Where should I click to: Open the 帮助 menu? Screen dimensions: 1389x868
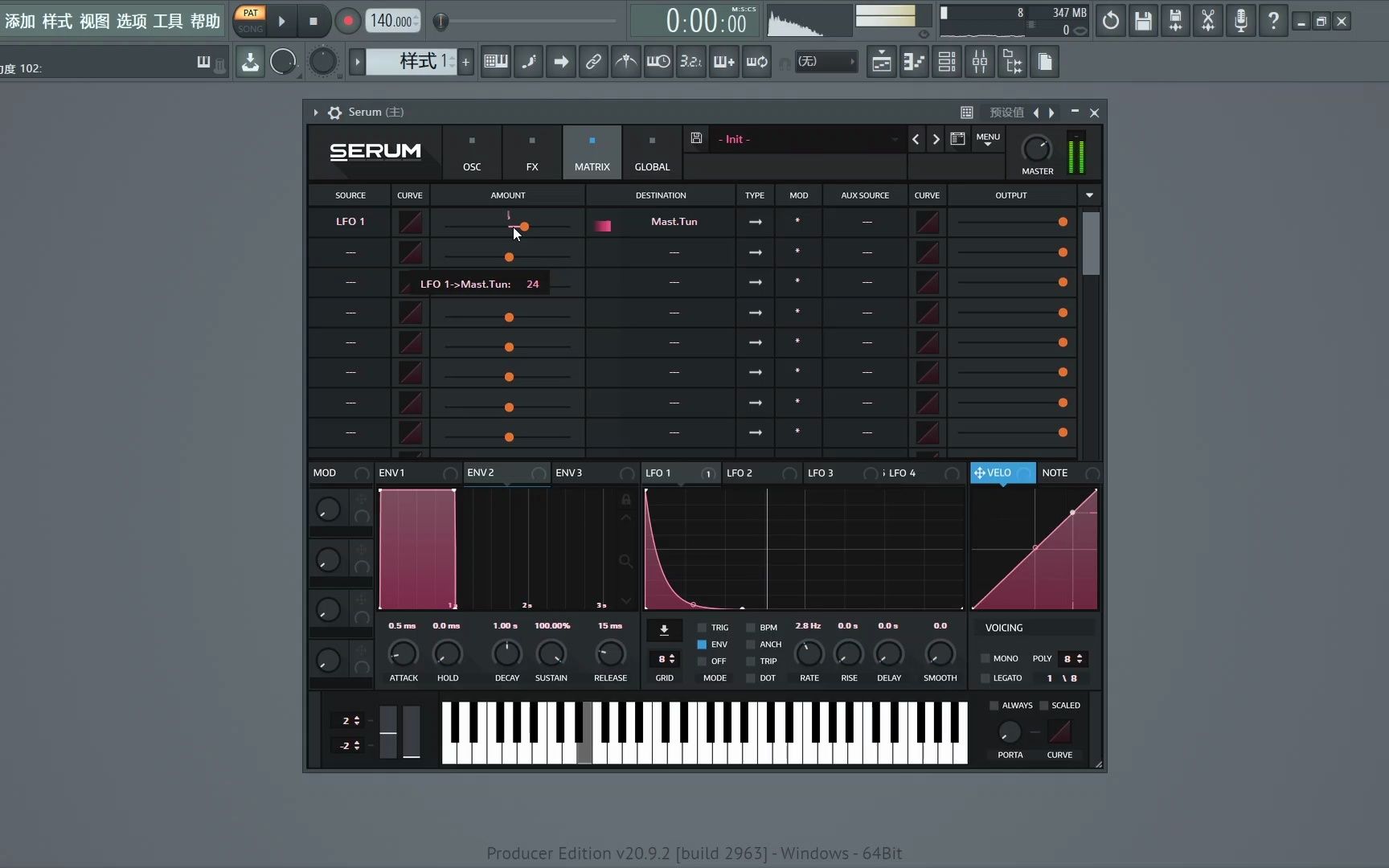point(205,21)
